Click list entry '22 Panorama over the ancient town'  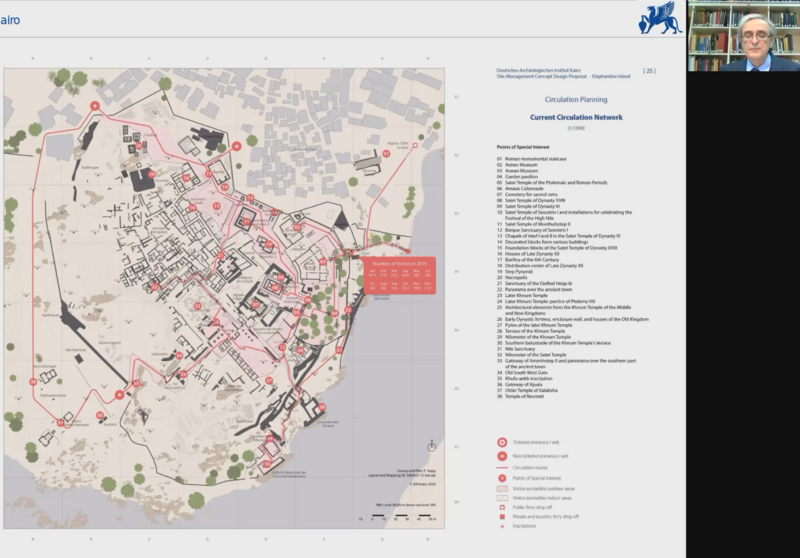pyautogui.click(x=534, y=289)
